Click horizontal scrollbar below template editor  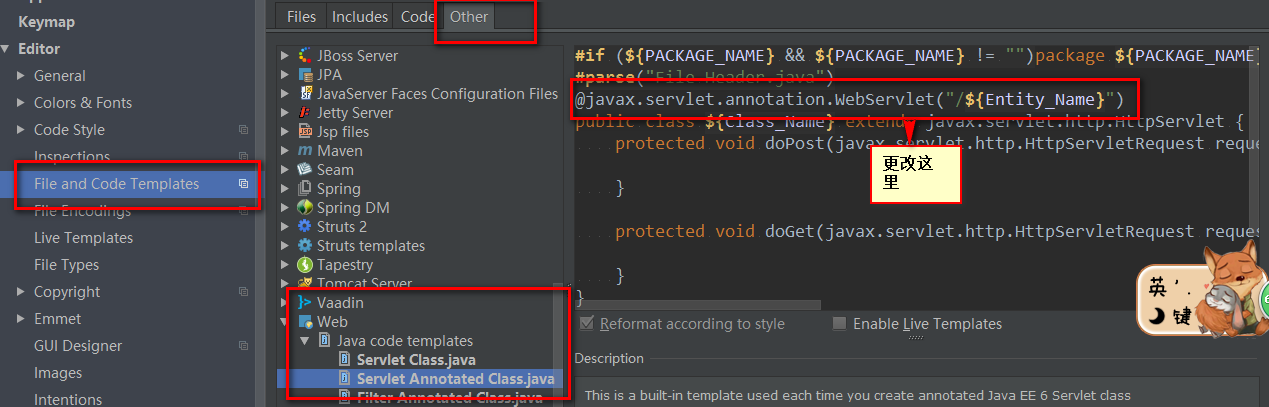pos(698,304)
